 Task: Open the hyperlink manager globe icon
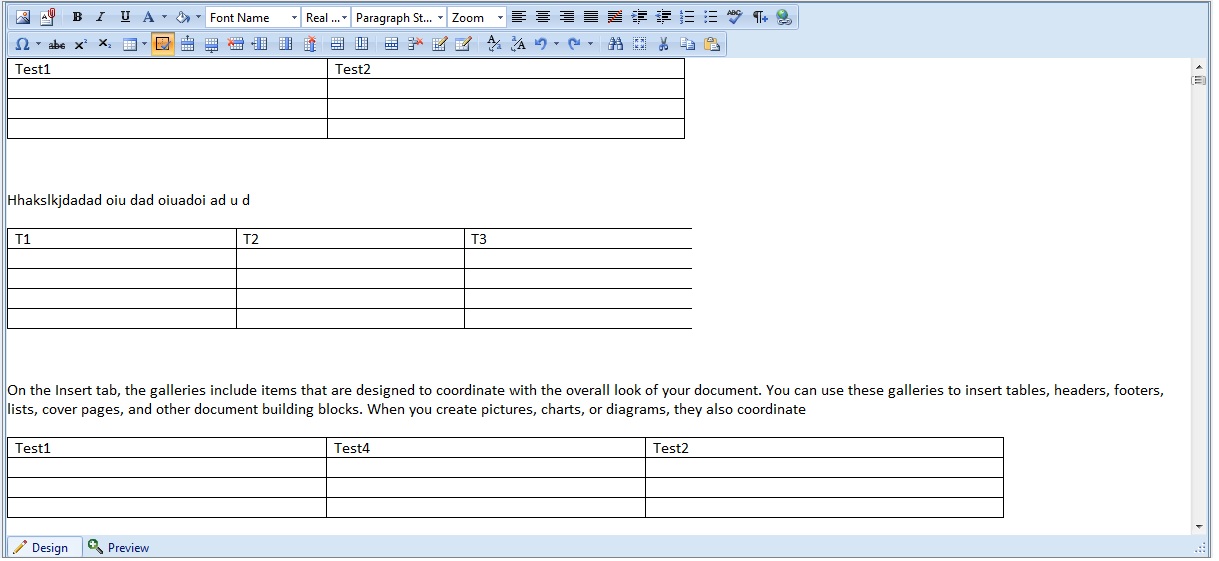(x=784, y=17)
